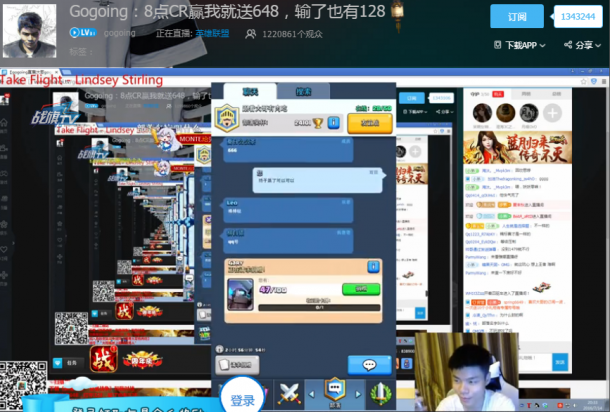Screen dimensions: 610x412
Task: Click the grey plus circle in VIP seats
Action: click(552, 113)
